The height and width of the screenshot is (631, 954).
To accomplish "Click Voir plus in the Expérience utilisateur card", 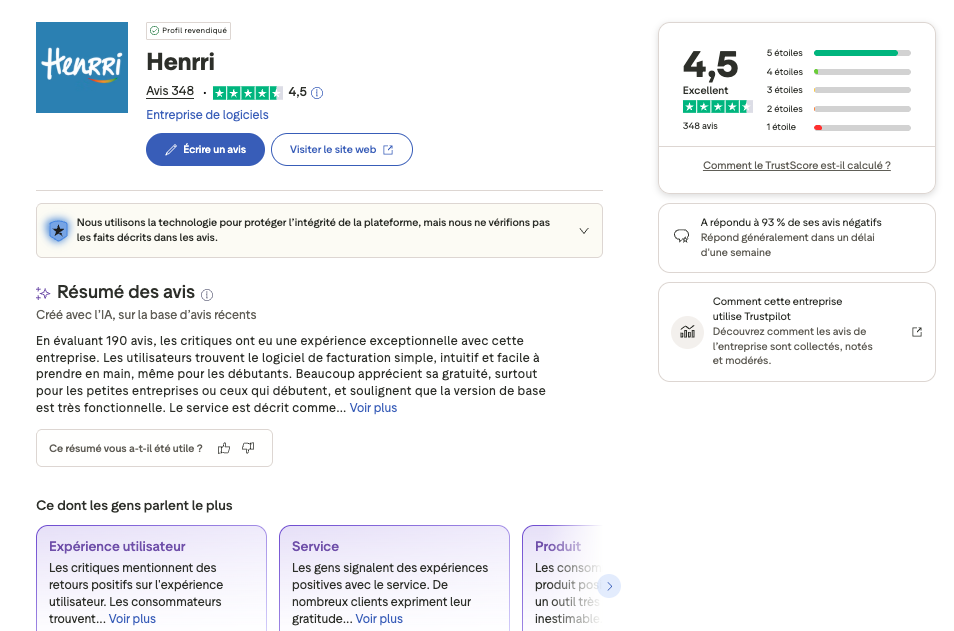I will pyautogui.click(x=132, y=619).
